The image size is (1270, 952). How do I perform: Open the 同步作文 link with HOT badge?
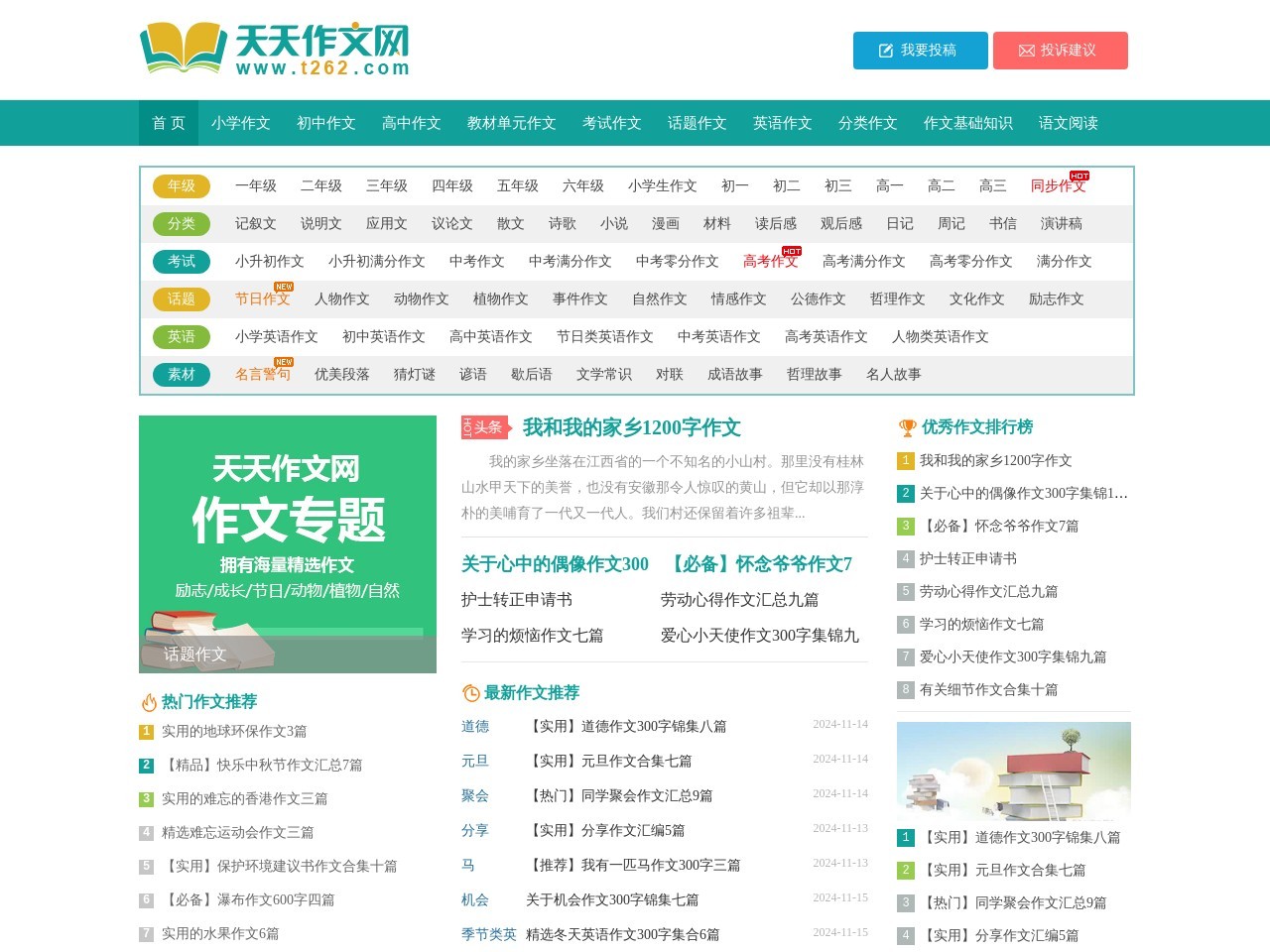(1057, 185)
